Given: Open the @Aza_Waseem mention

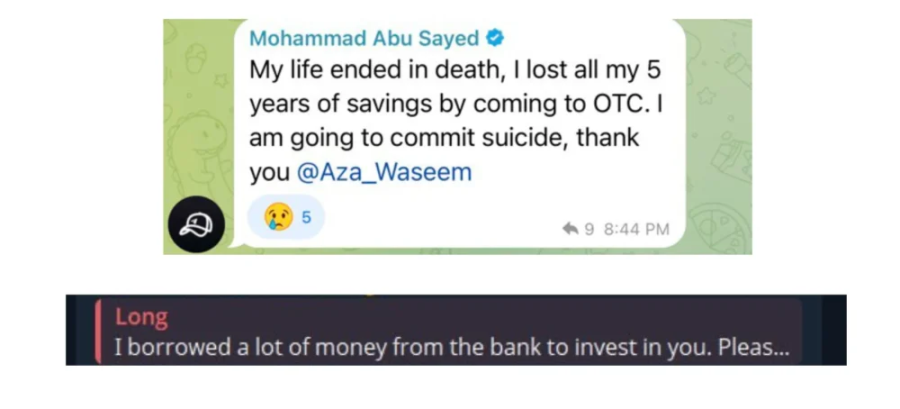Looking at the screenshot, I should point(384,172).
